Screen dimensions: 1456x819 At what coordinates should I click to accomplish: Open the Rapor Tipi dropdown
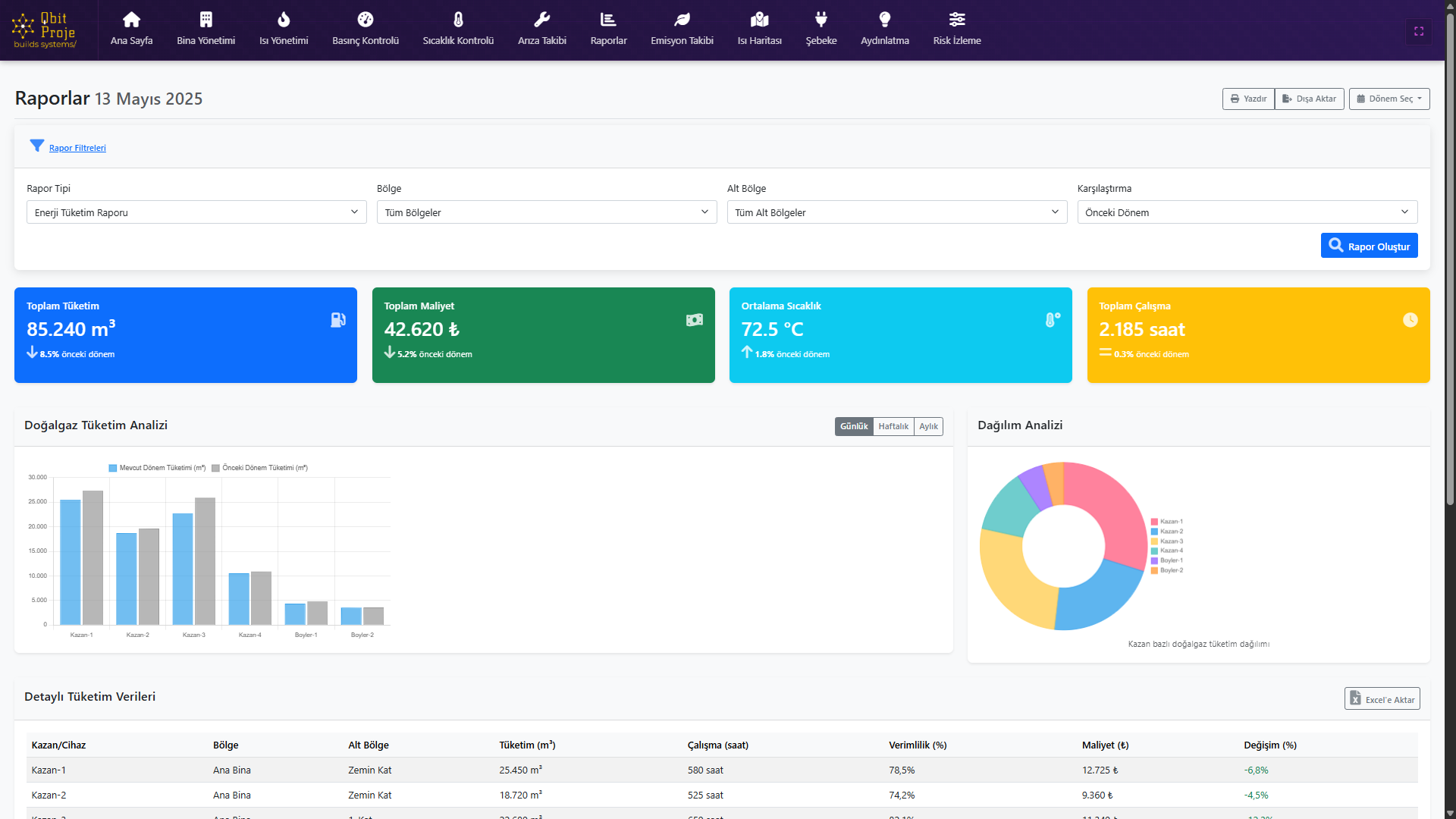pos(196,212)
